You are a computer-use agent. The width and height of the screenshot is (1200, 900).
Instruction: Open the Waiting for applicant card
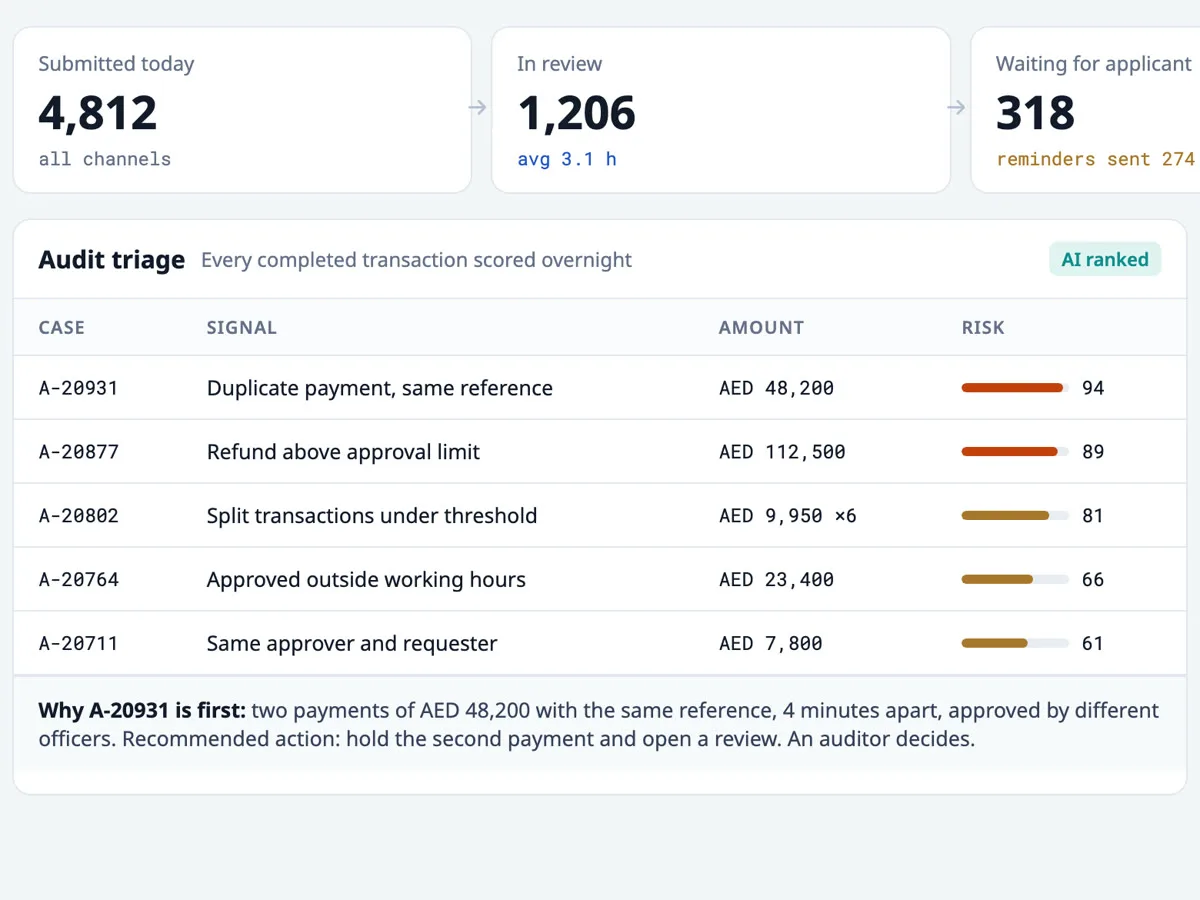(1086, 110)
